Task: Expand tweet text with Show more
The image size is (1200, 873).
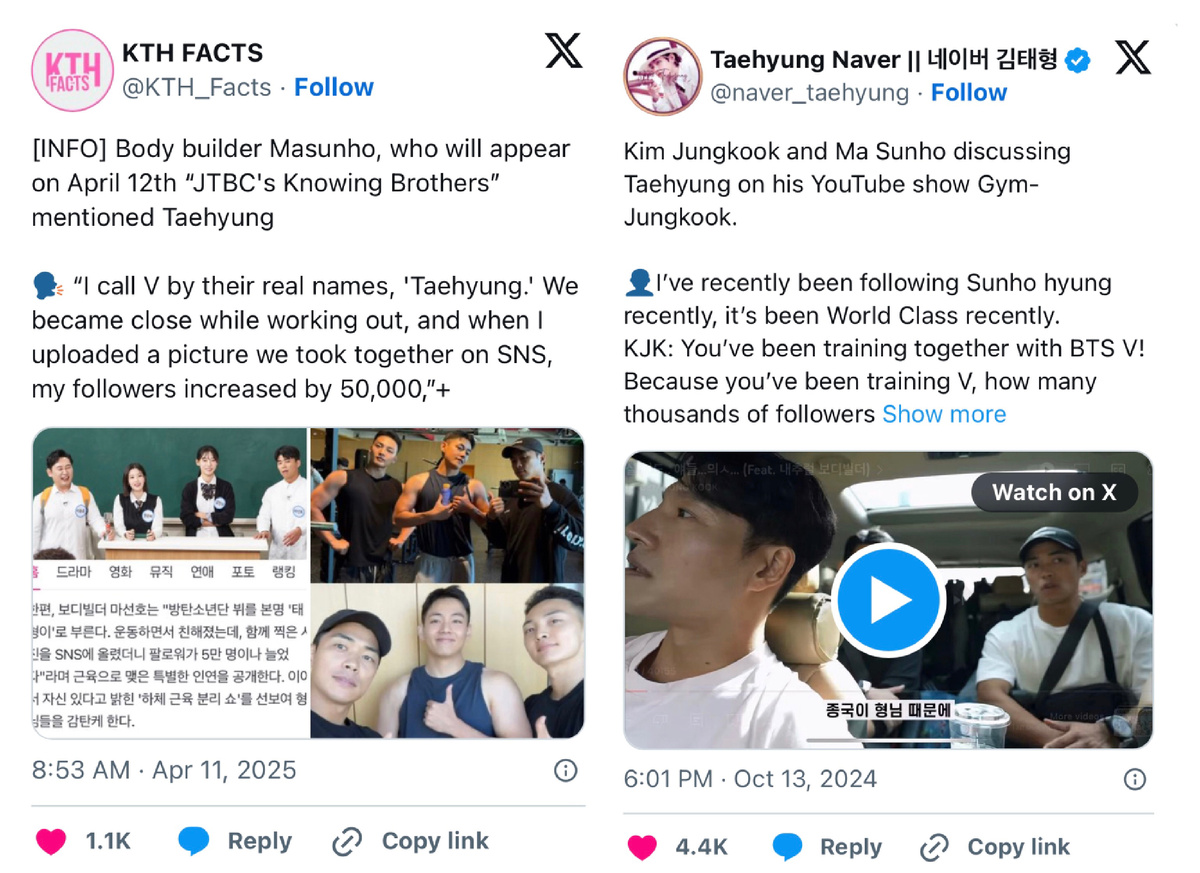Action: pyautogui.click(x=944, y=414)
